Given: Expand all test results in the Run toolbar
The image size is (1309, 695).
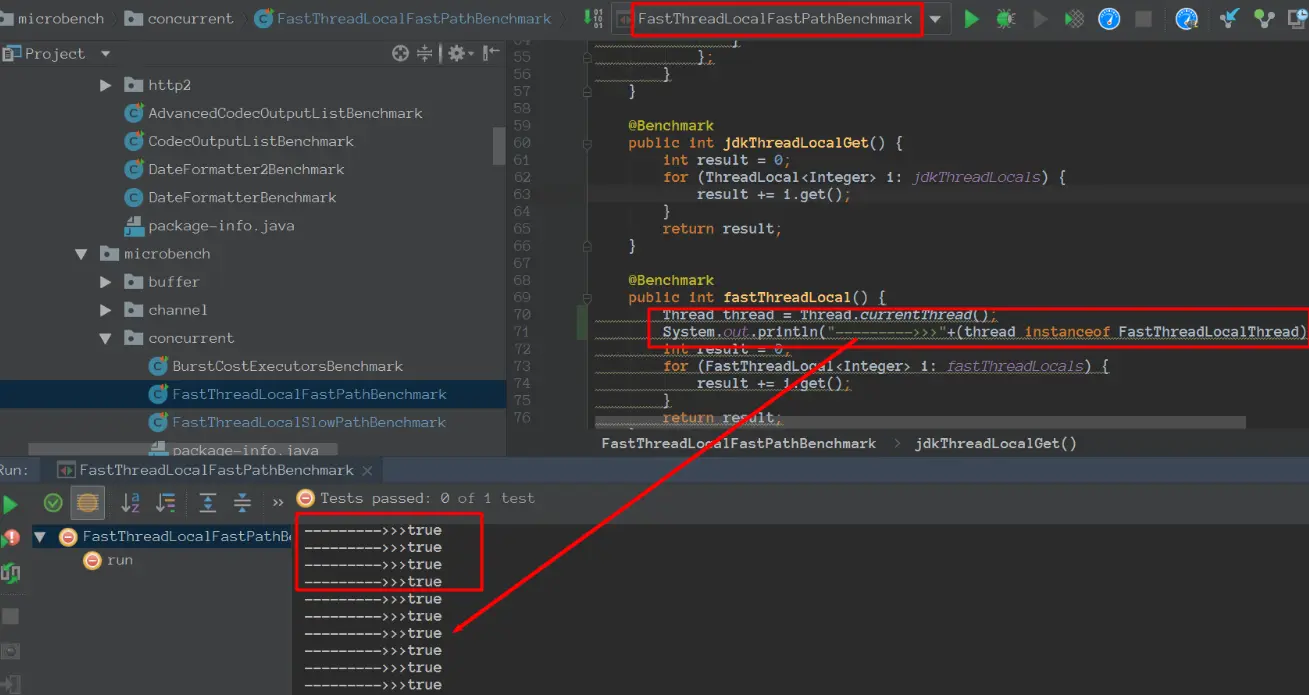Looking at the screenshot, I should coord(207,502).
